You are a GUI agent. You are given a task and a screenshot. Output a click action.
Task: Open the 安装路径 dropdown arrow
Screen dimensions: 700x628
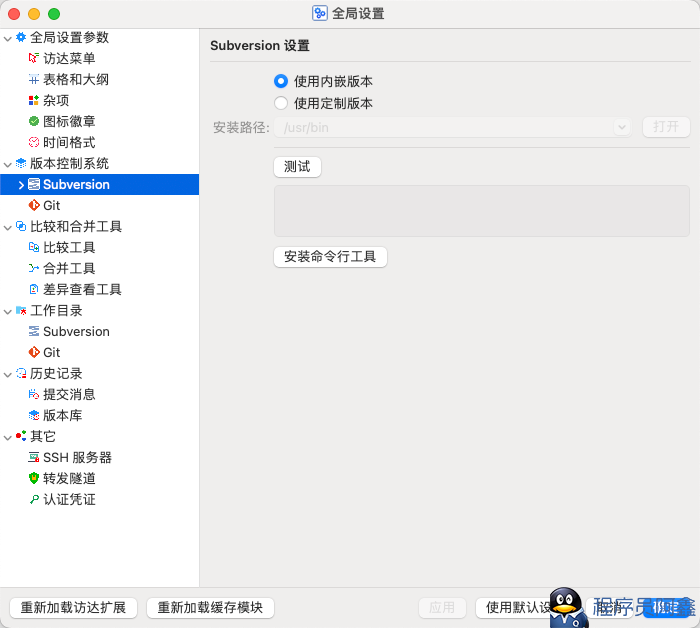click(621, 128)
